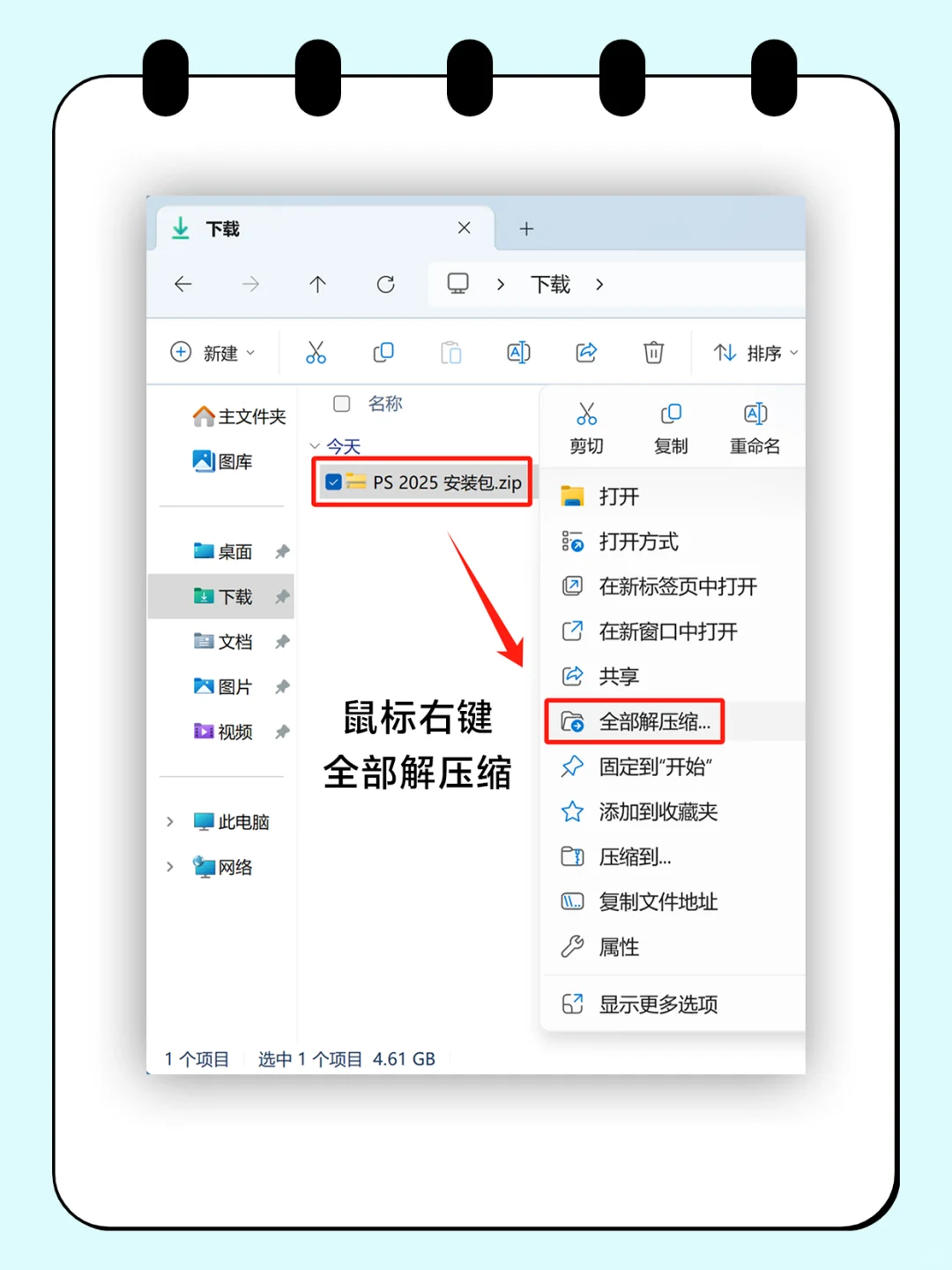Image resolution: width=952 pixels, height=1270 pixels.
Task: Choose 在新标签页中打开
Action: click(673, 586)
